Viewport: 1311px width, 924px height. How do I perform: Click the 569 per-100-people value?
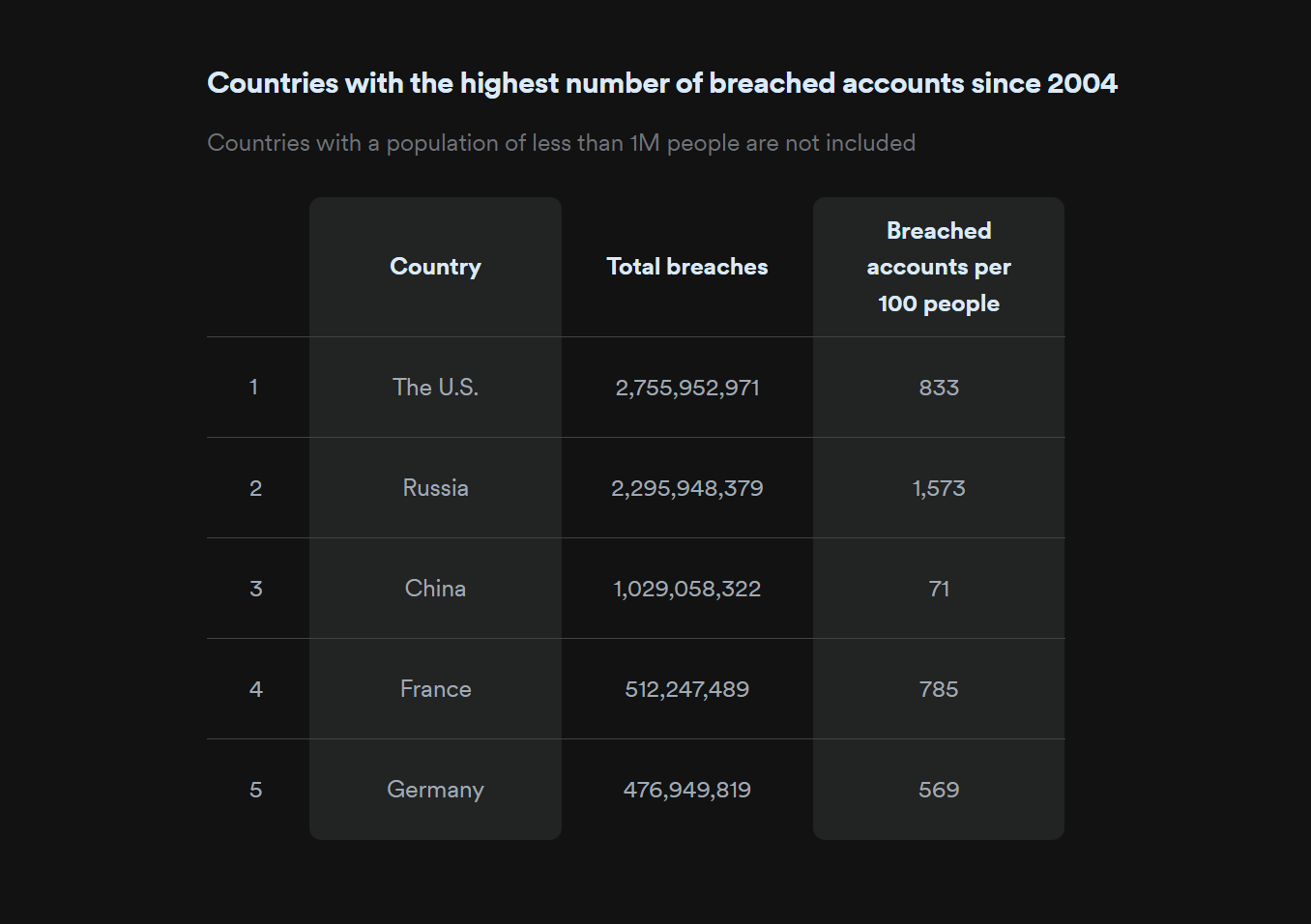938,790
